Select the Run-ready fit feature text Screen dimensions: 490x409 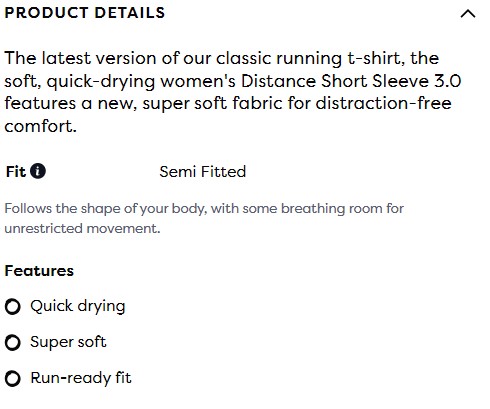tap(81, 378)
